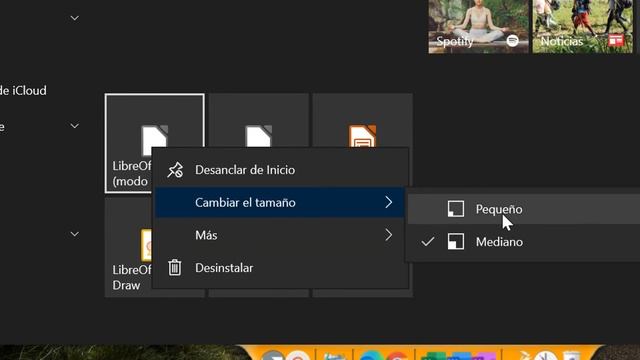
Task: Click the small tile size icon beside Pequeño
Action: 456,209
